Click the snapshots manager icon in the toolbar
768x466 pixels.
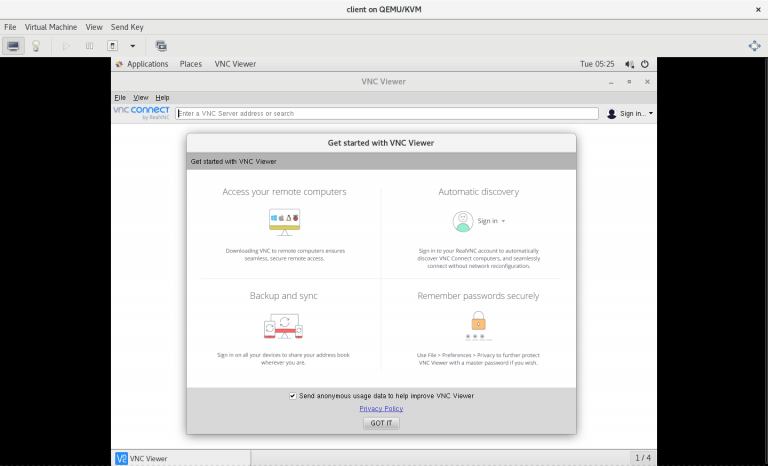click(161, 46)
